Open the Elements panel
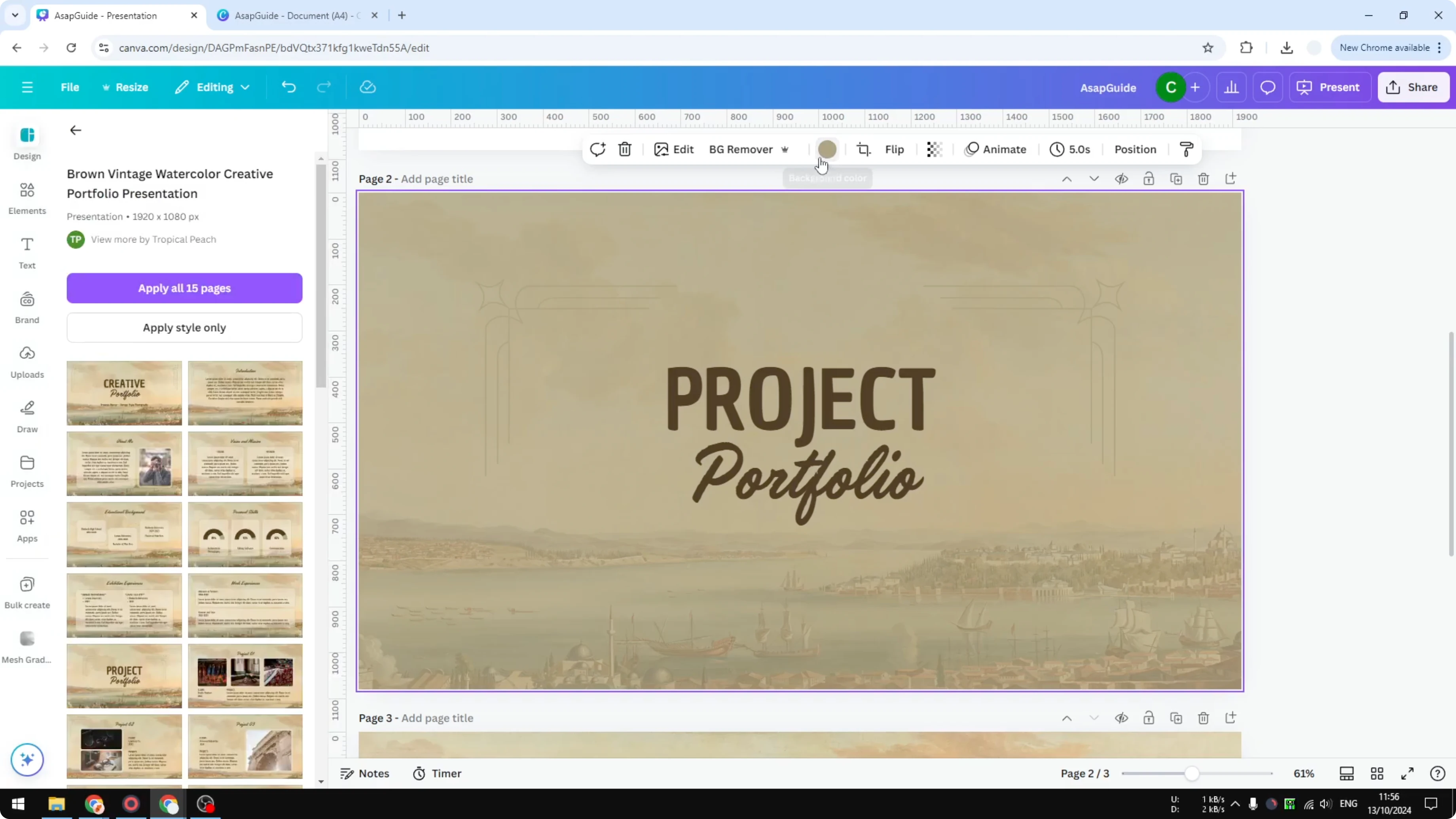Image resolution: width=1456 pixels, height=819 pixels. (x=27, y=198)
